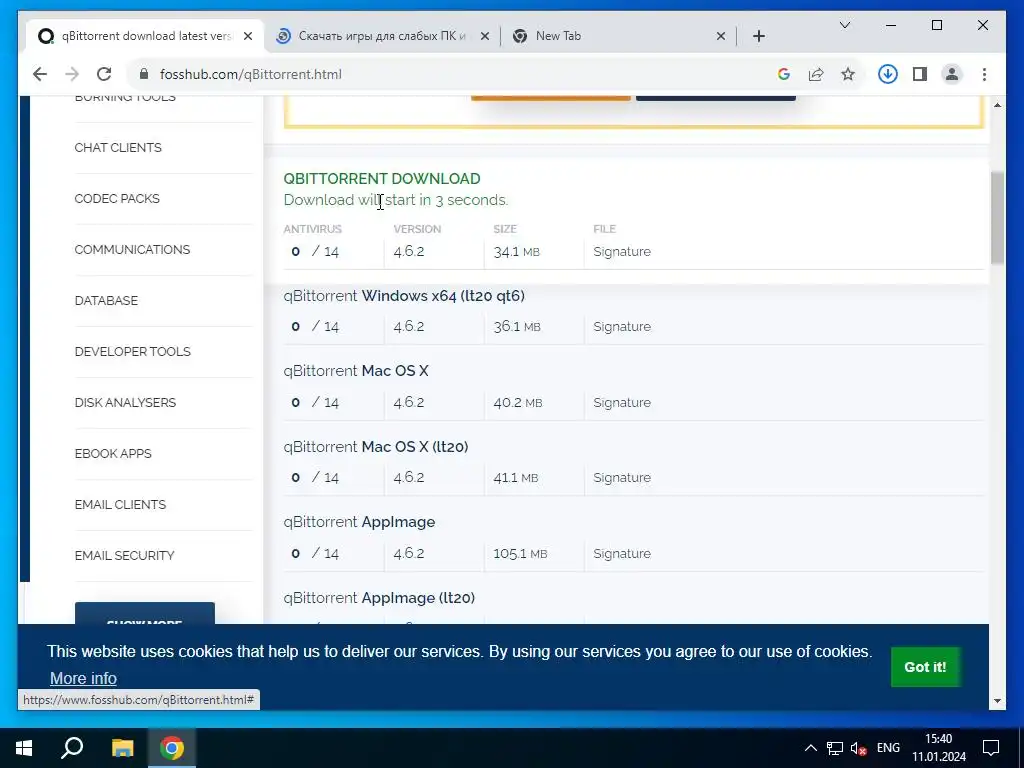Open the COMMUNICATIONS category

[x=132, y=249]
